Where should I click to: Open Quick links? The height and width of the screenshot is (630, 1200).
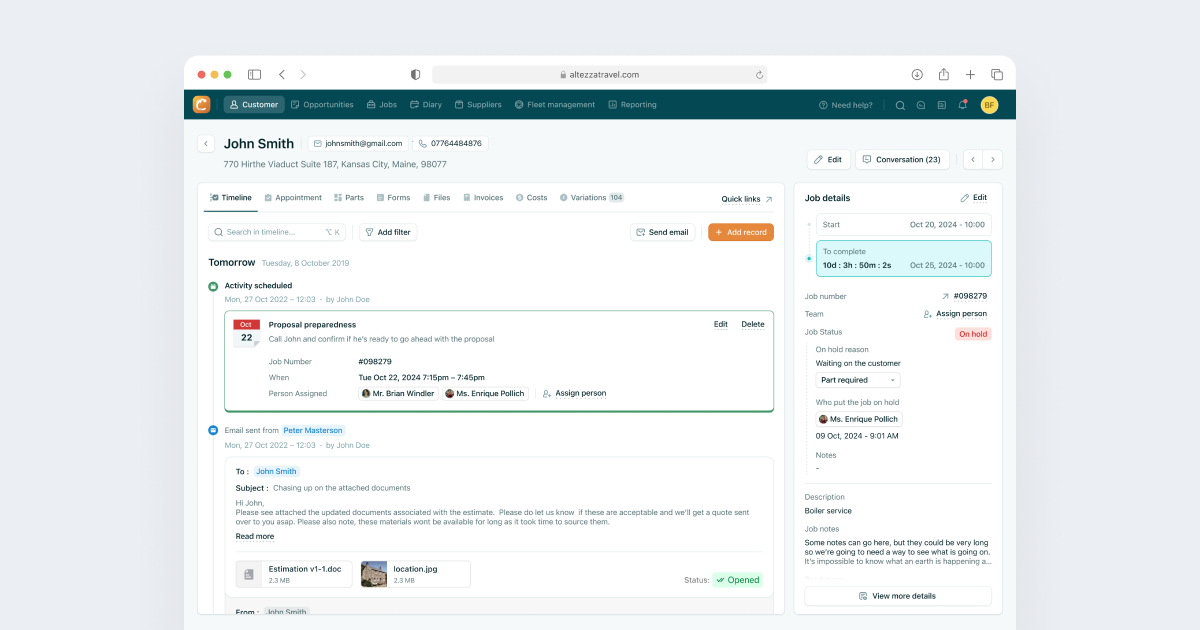coord(747,199)
